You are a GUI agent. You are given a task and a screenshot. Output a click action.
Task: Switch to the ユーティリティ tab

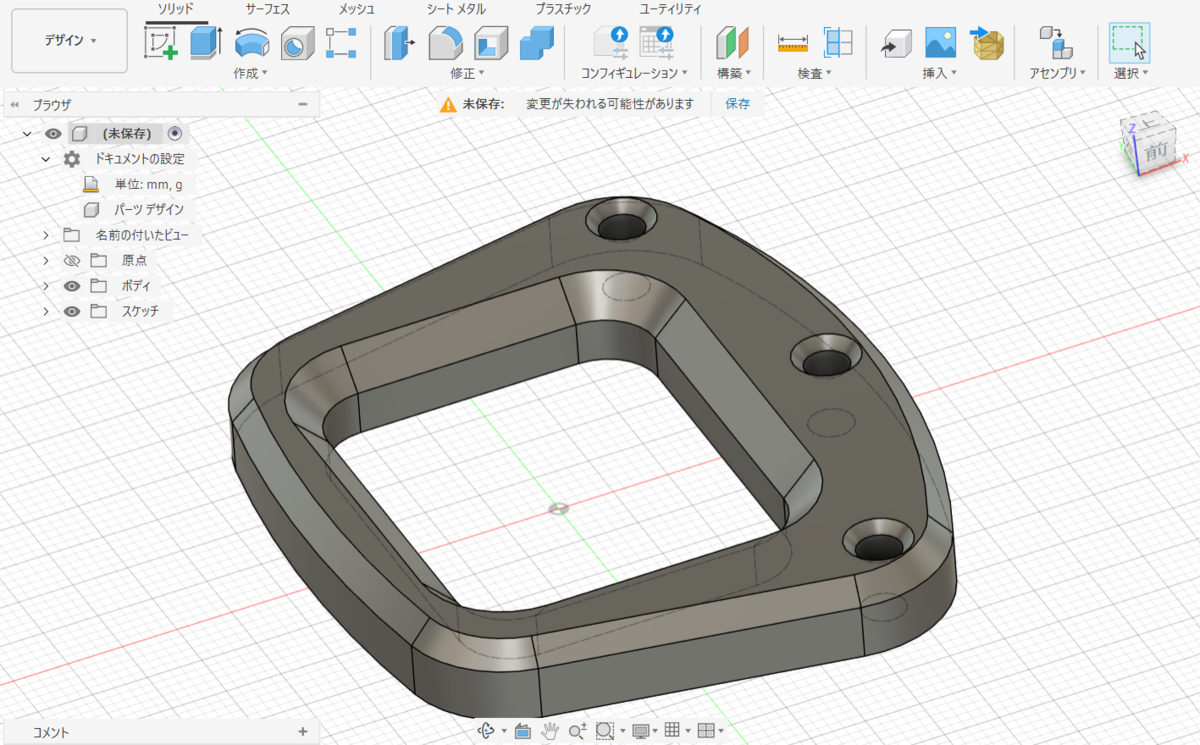(670, 9)
